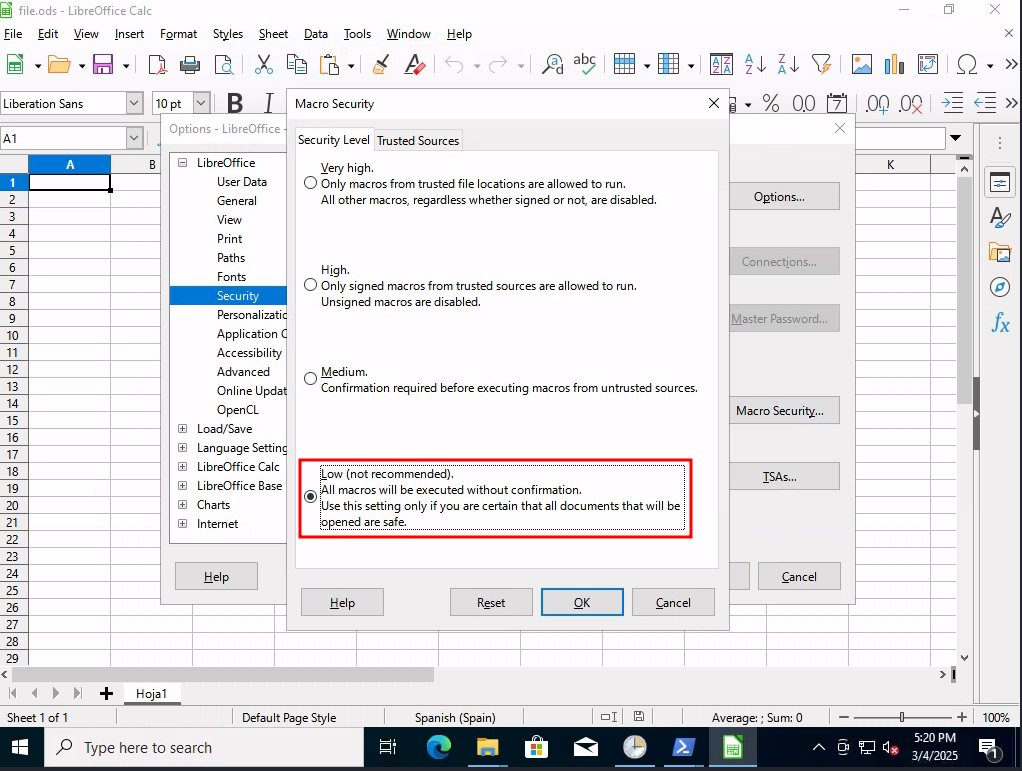Collapse the LibreOffice tree node
Image resolution: width=1022 pixels, height=771 pixels.
(x=182, y=162)
